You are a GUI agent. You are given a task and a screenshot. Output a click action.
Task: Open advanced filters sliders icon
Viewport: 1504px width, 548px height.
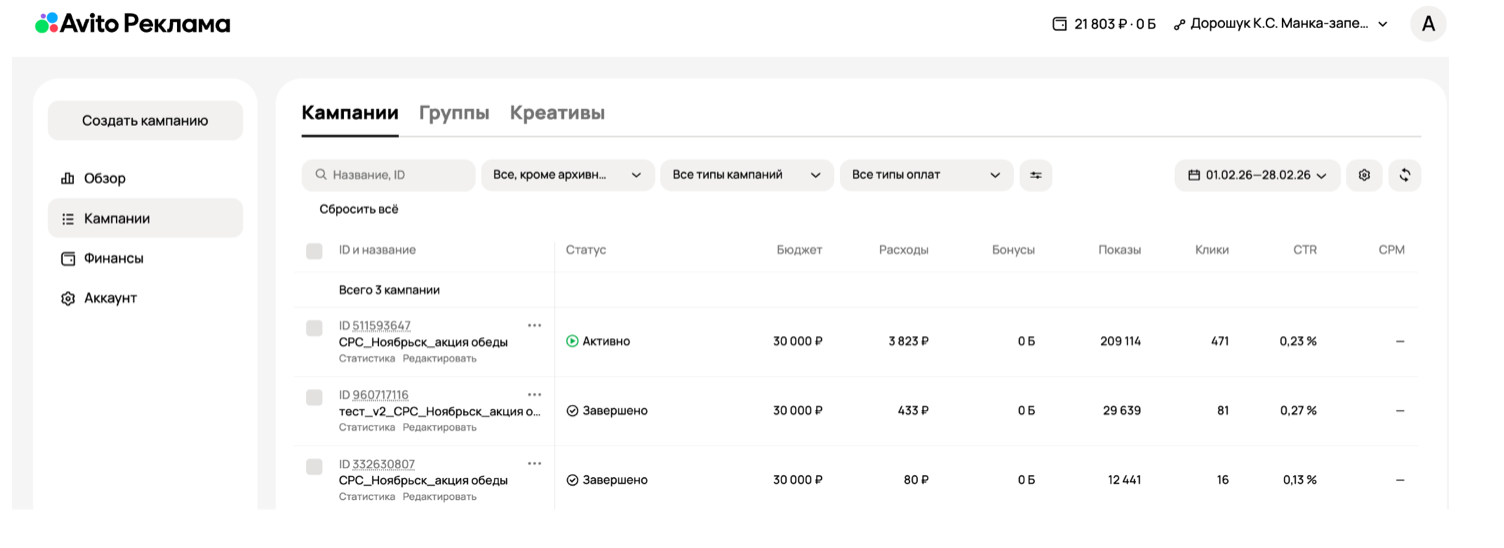[1035, 175]
